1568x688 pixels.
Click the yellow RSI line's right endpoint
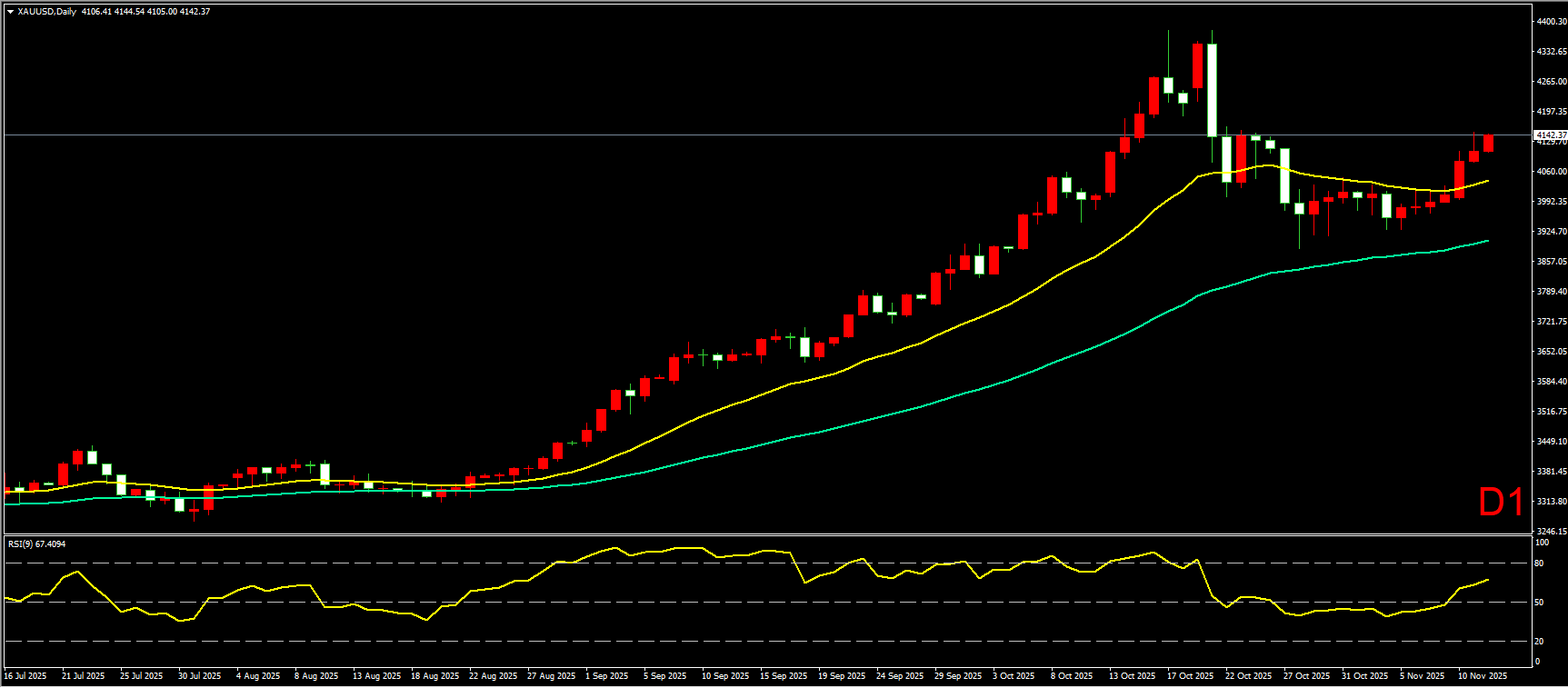1488,579
